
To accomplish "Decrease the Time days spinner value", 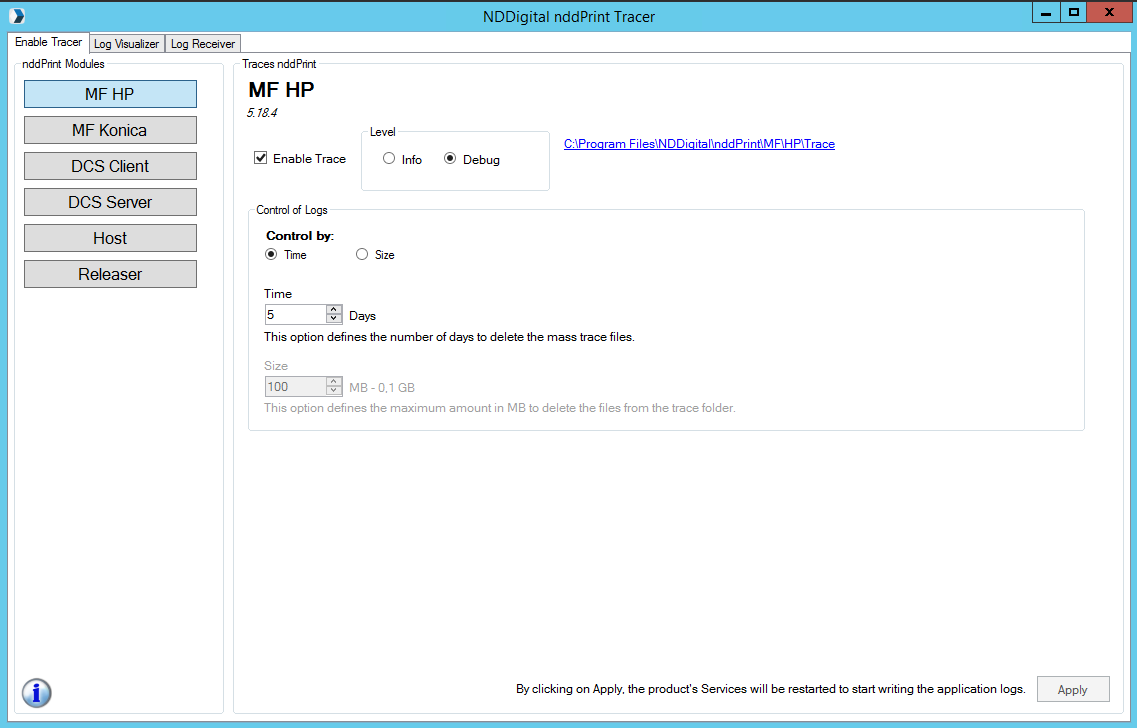I will tap(334, 319).
